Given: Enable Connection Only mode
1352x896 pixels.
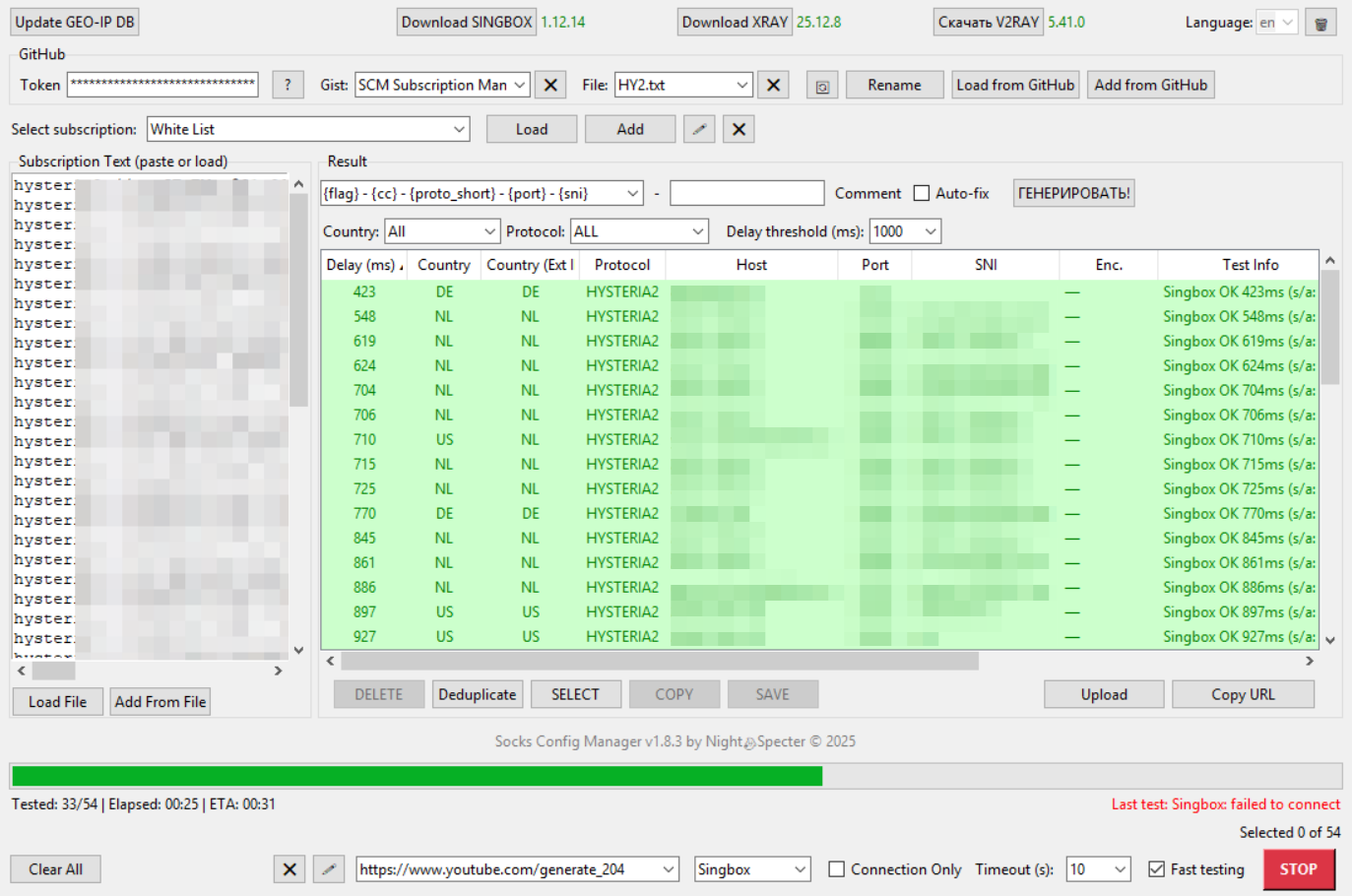Looking at the screenshot, I should coord(836,868).
